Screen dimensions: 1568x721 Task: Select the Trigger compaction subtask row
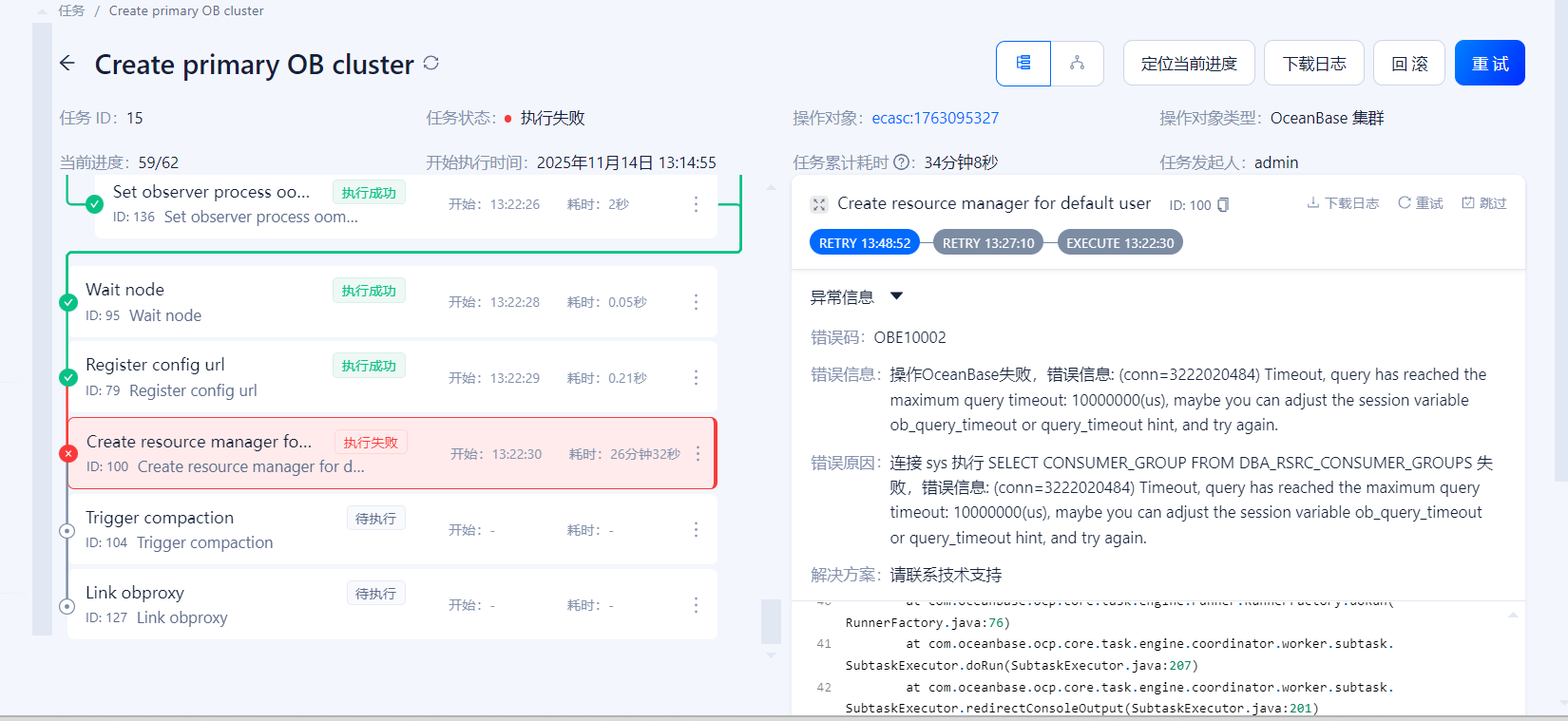[x=238, y=529]
